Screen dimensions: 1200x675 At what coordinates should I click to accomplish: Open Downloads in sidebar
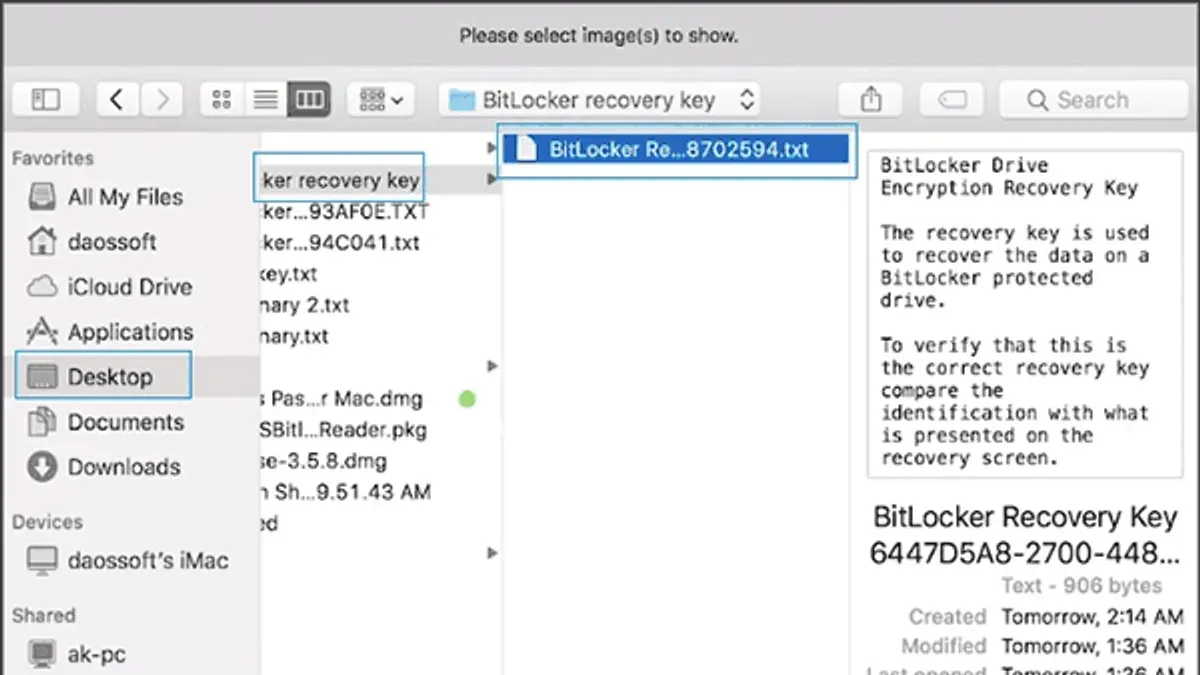[124, 467]
